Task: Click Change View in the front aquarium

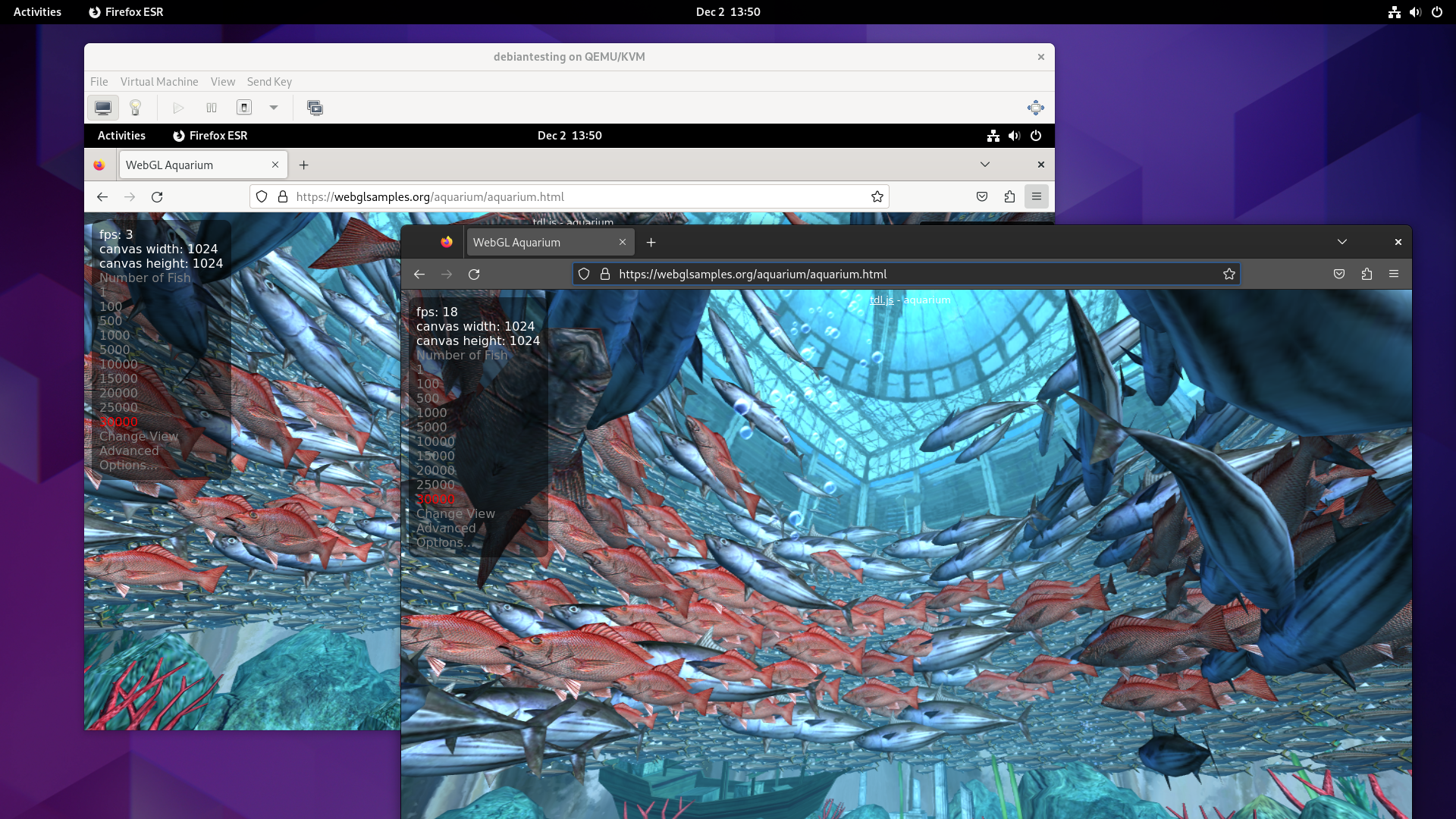Action: pos(455,513)
